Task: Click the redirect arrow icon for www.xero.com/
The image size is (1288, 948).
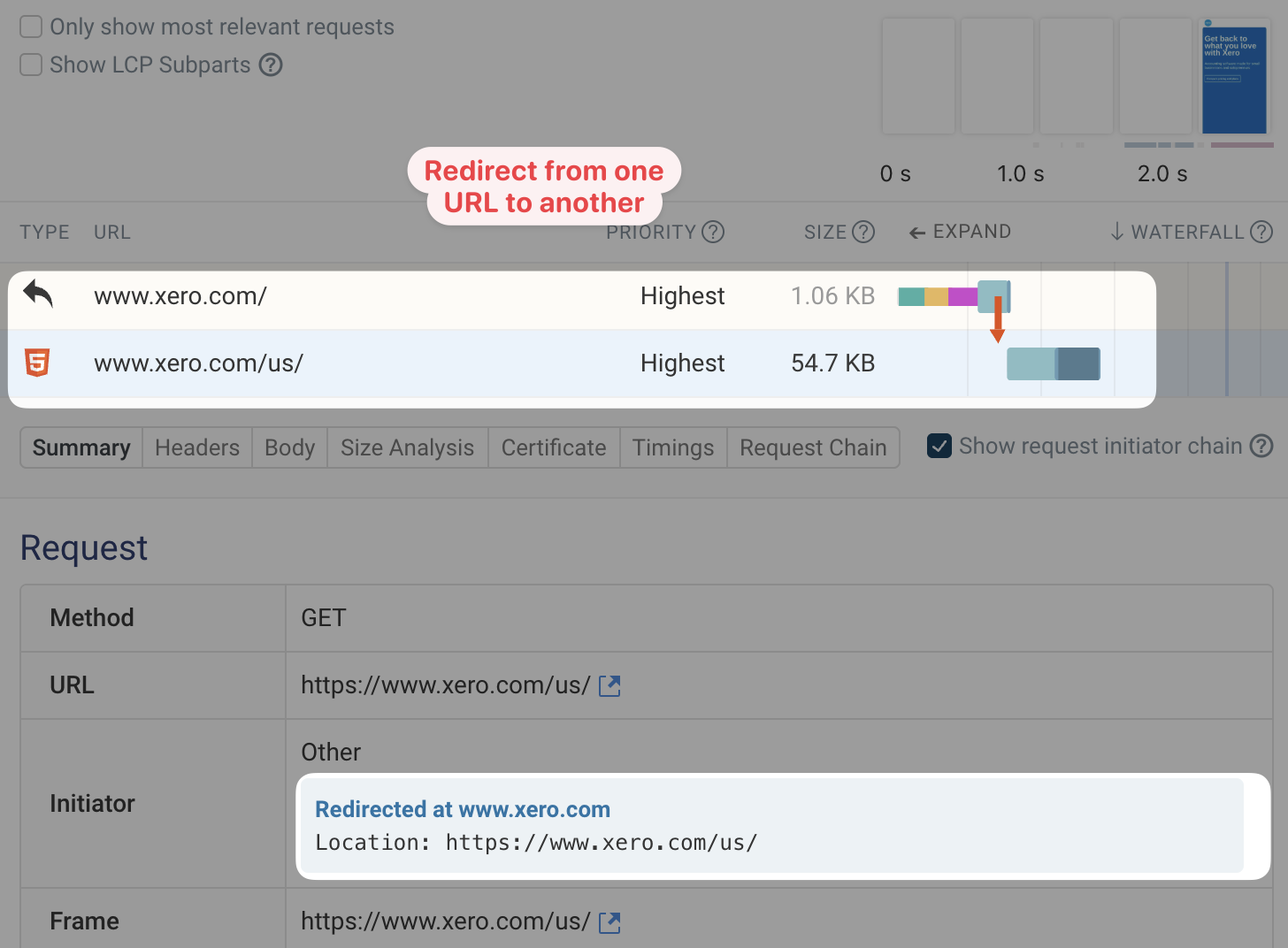Action: [38, 294]
